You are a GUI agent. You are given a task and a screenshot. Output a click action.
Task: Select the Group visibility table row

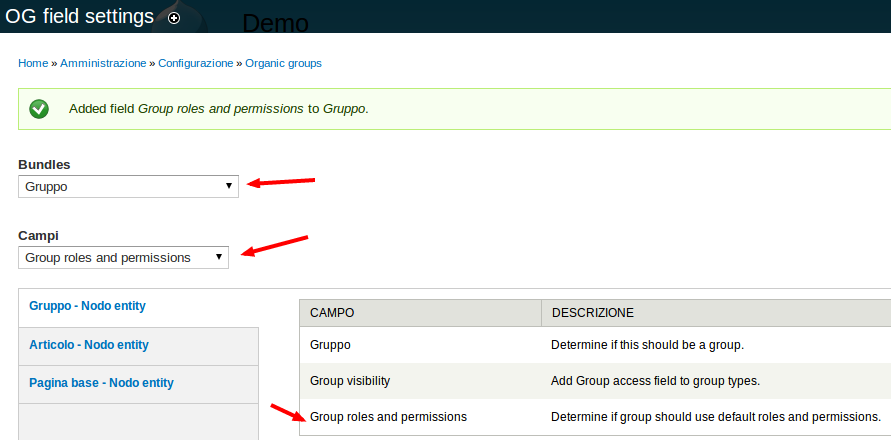(350, 381)
